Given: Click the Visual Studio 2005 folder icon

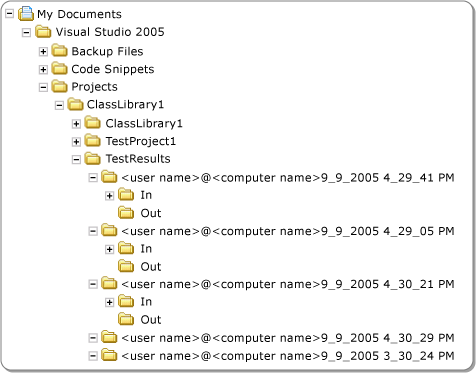Looking at the screenshot, I should click(x=43, y=32).
